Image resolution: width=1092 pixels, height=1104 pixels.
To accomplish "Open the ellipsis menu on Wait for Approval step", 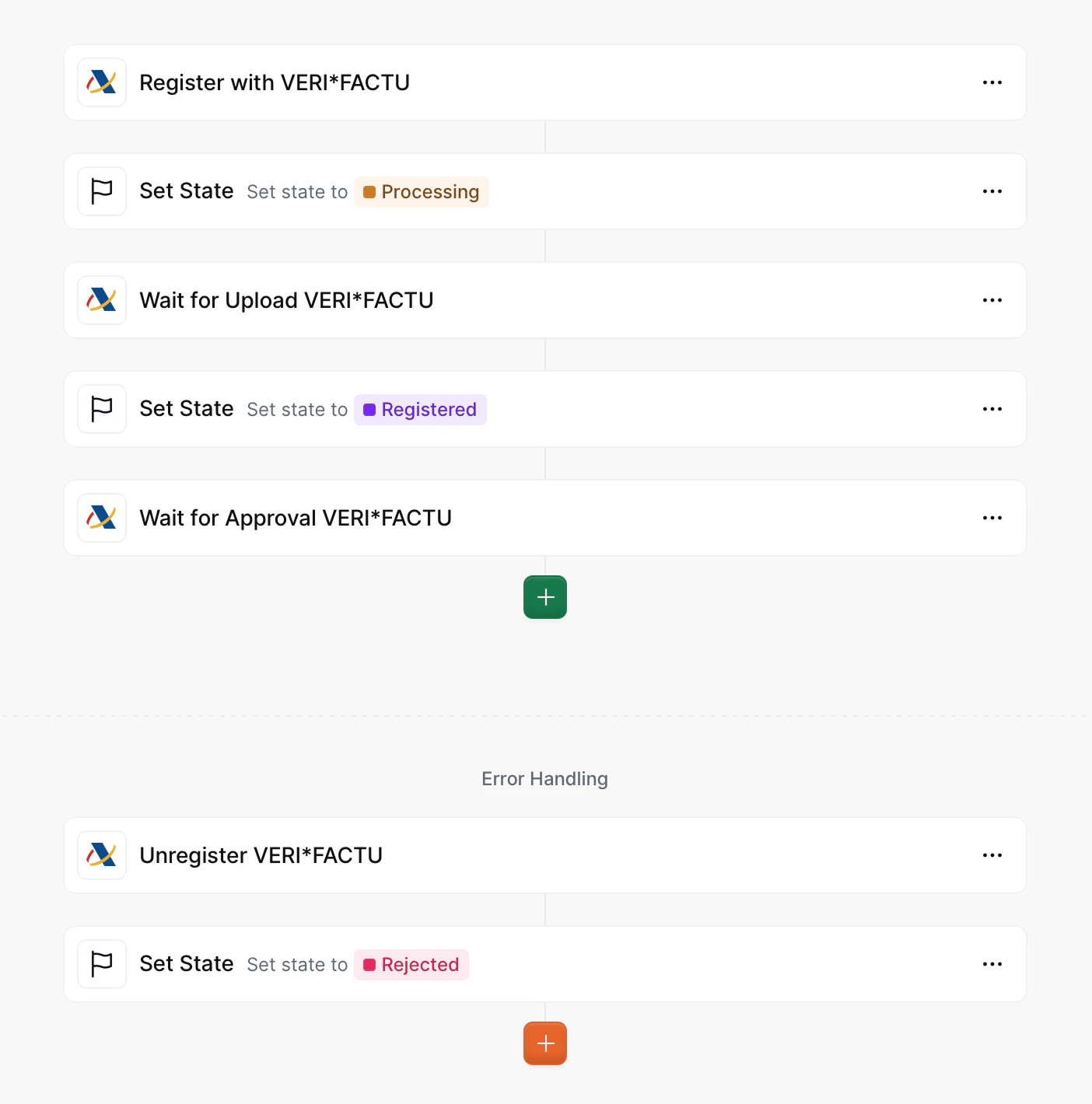I will [992, 518].
